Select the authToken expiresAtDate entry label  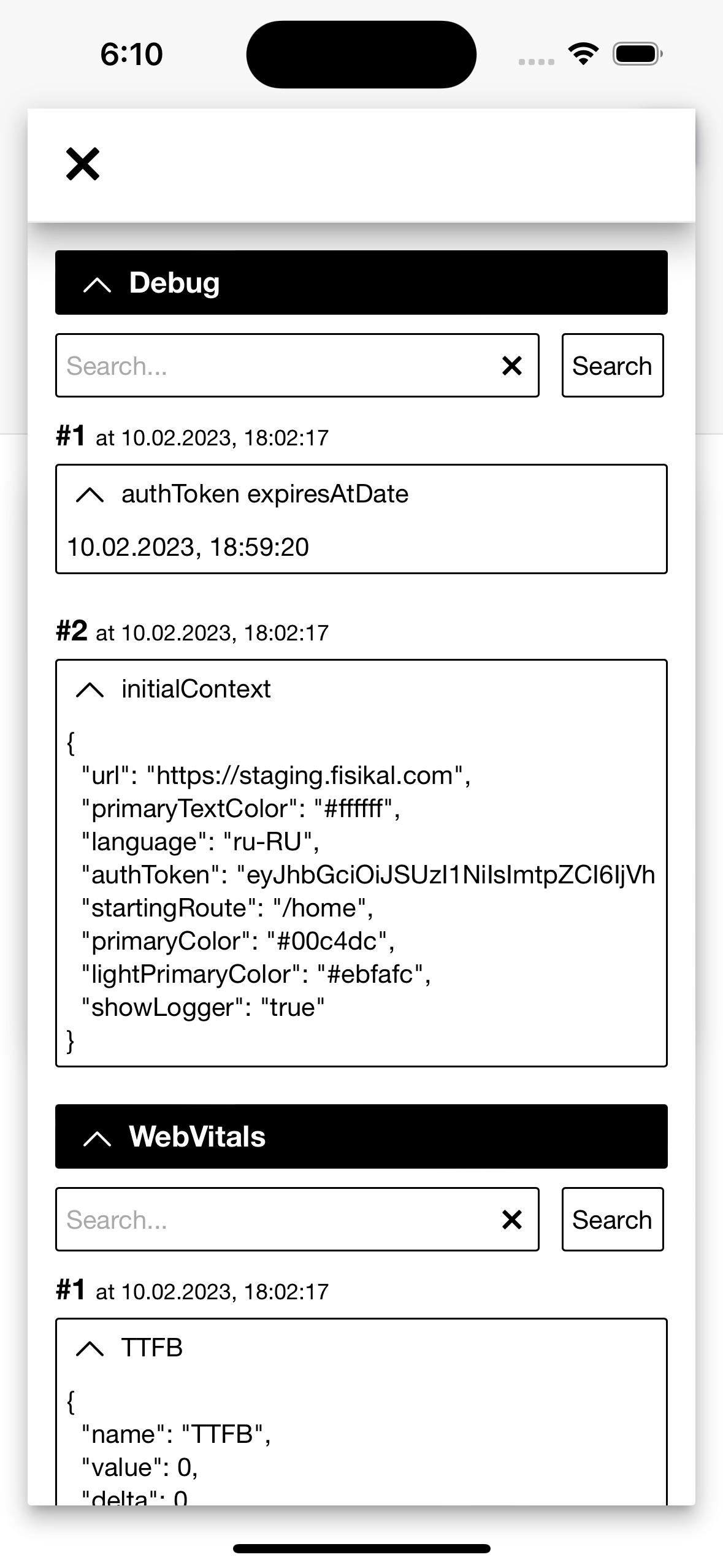pos(264,494)
